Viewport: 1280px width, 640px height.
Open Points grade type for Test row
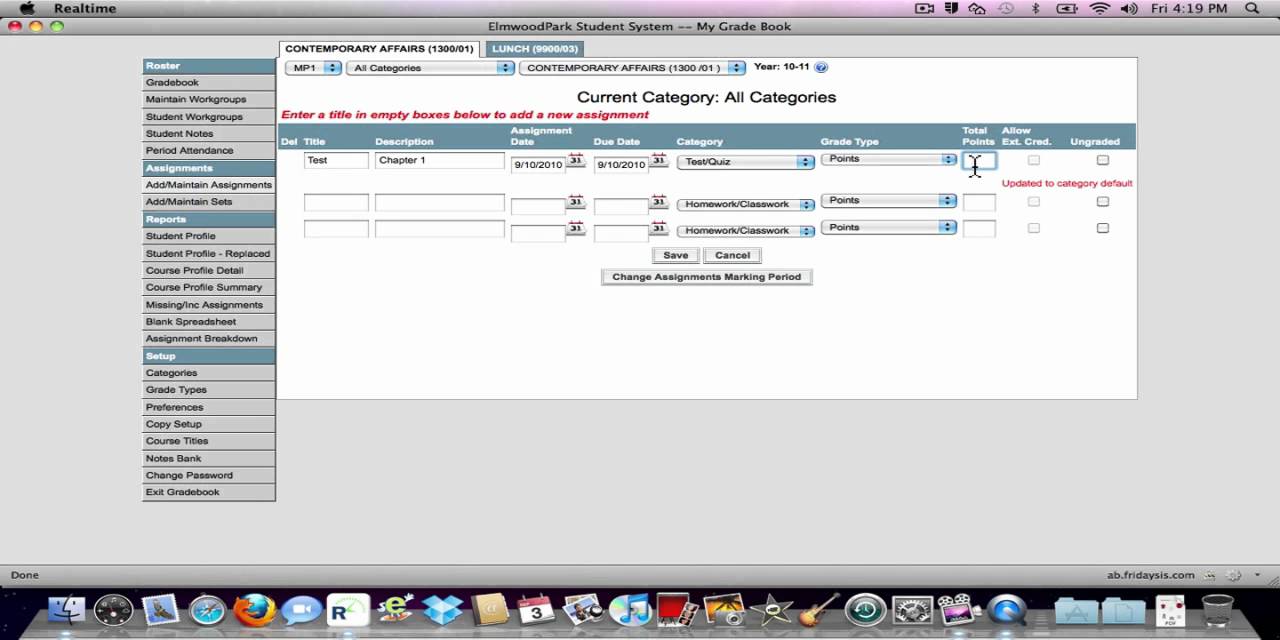[x=889, y=159]
